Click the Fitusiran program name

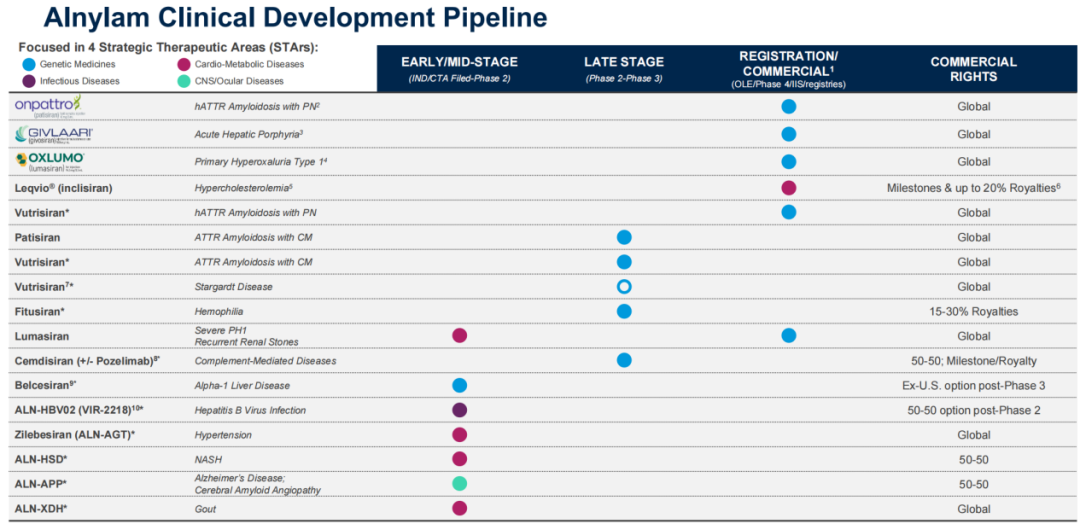(x=39, y=311)
